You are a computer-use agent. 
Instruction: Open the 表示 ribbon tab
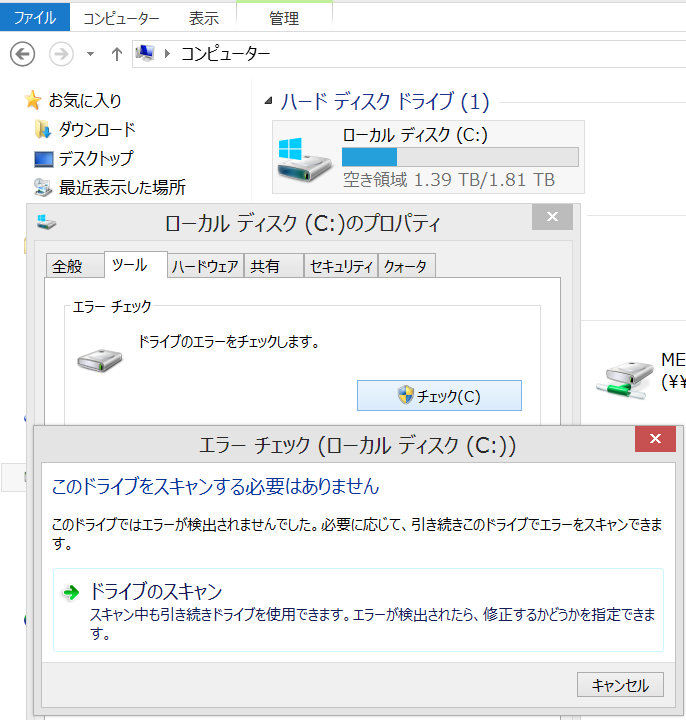(203, 18)
